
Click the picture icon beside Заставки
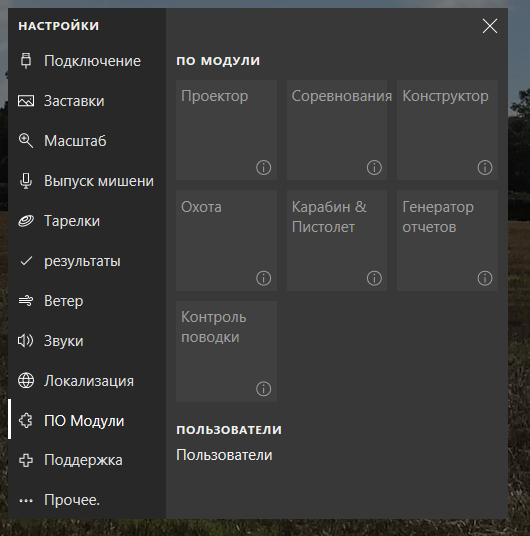pos(26,101)
